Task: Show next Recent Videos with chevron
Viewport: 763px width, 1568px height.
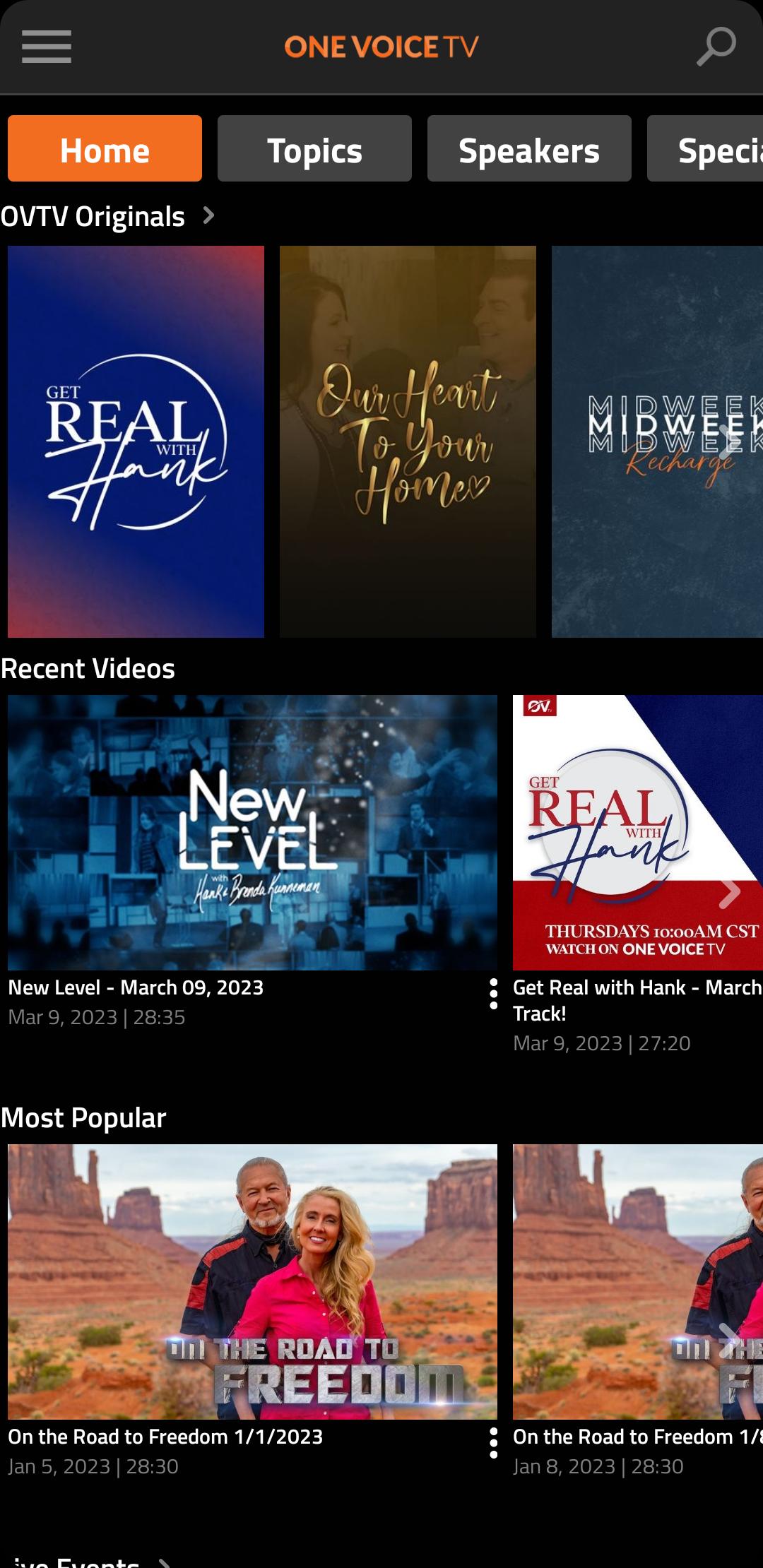Action: click(730, 893)
